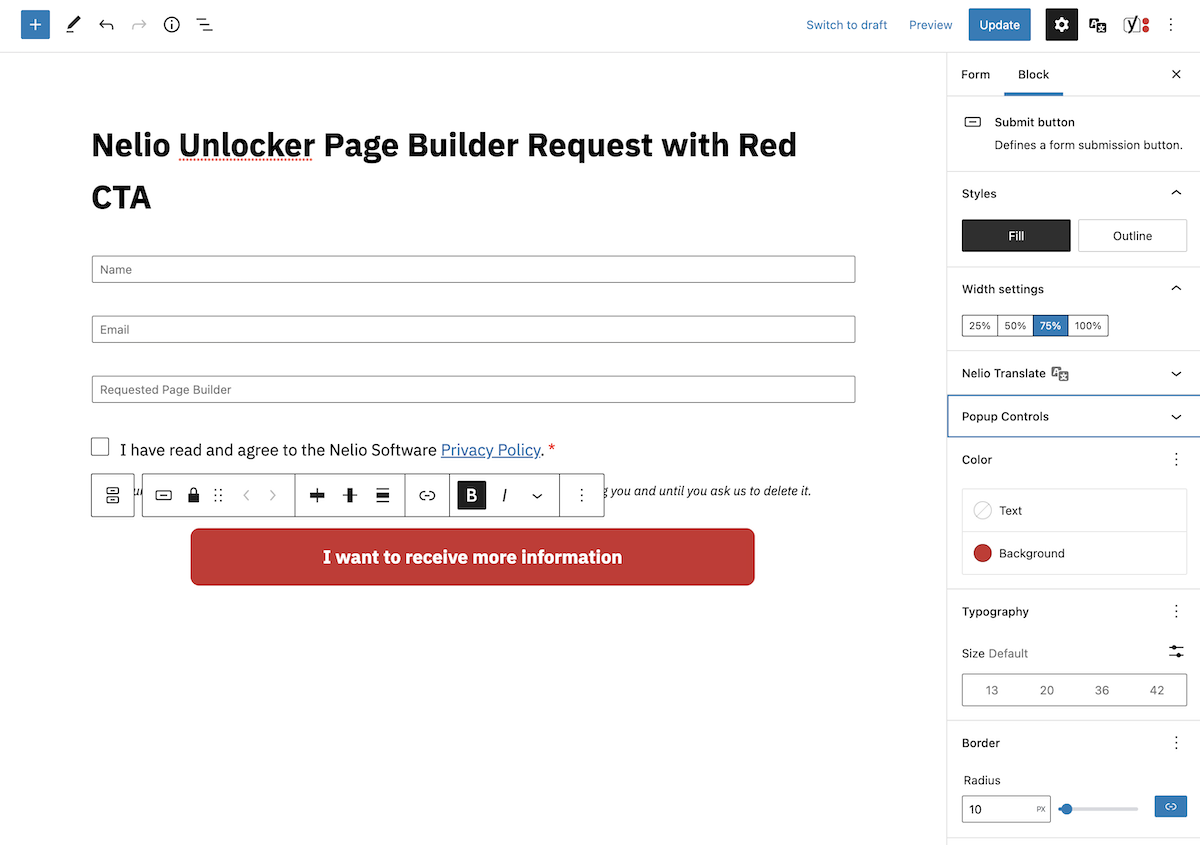Viewport: 1200px width, 845px height.
Task: Click the Requested Page Builder field
Action: [473, 389]
